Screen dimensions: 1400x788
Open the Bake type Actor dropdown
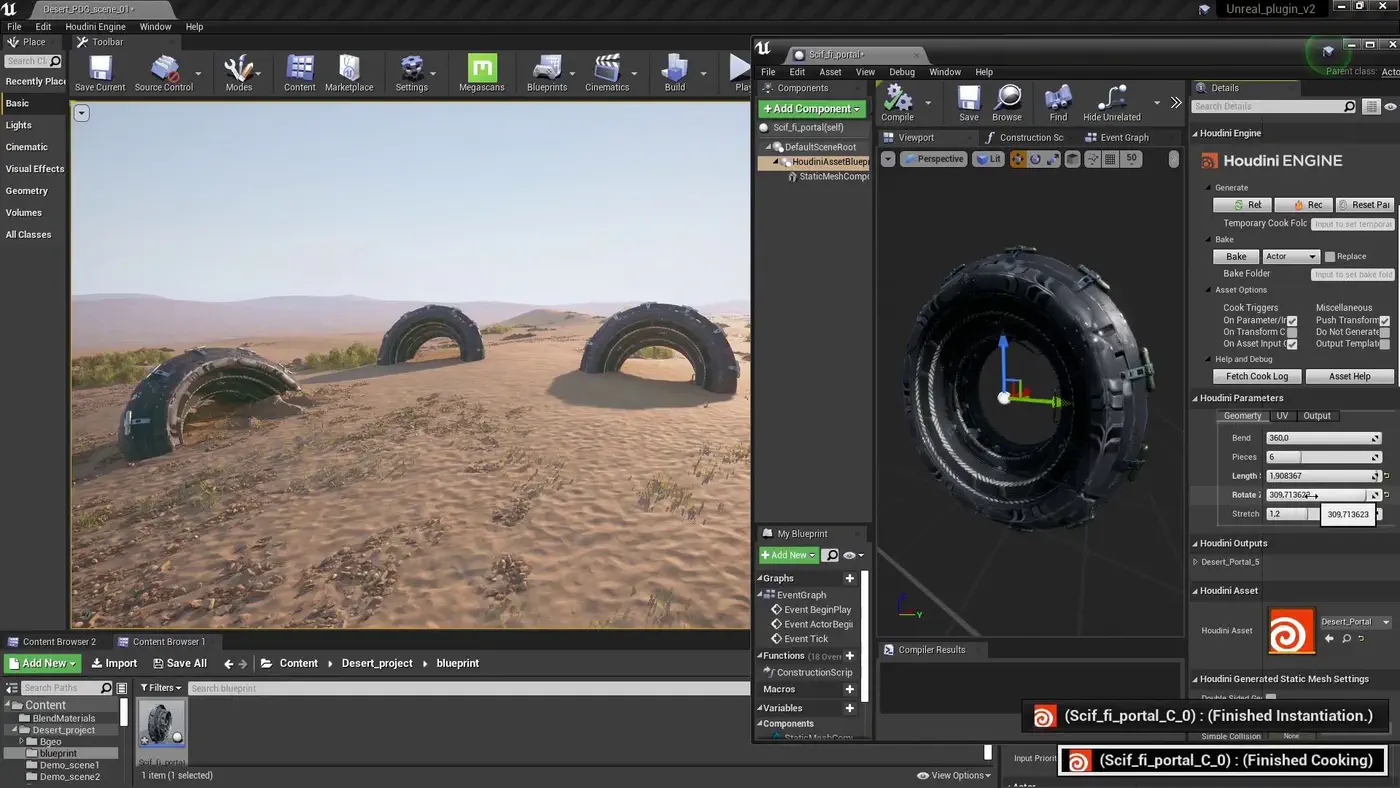(1291, 257)
